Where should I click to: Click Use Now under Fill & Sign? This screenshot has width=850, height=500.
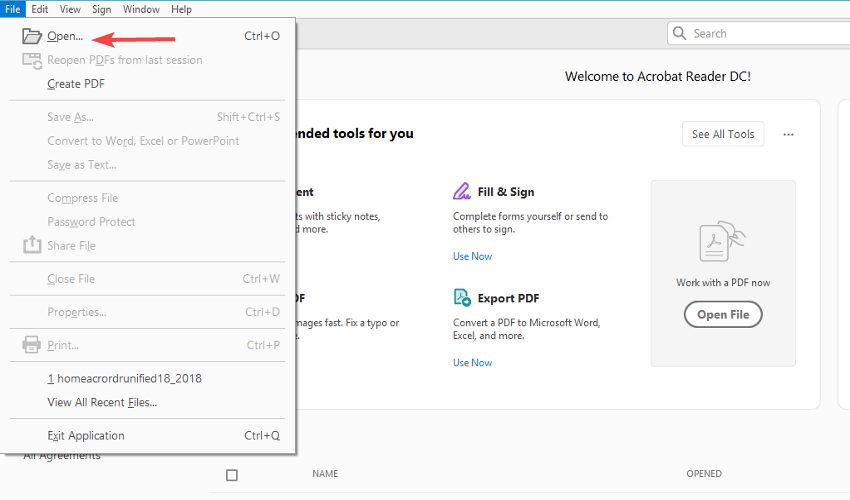(x=472, y=257)
